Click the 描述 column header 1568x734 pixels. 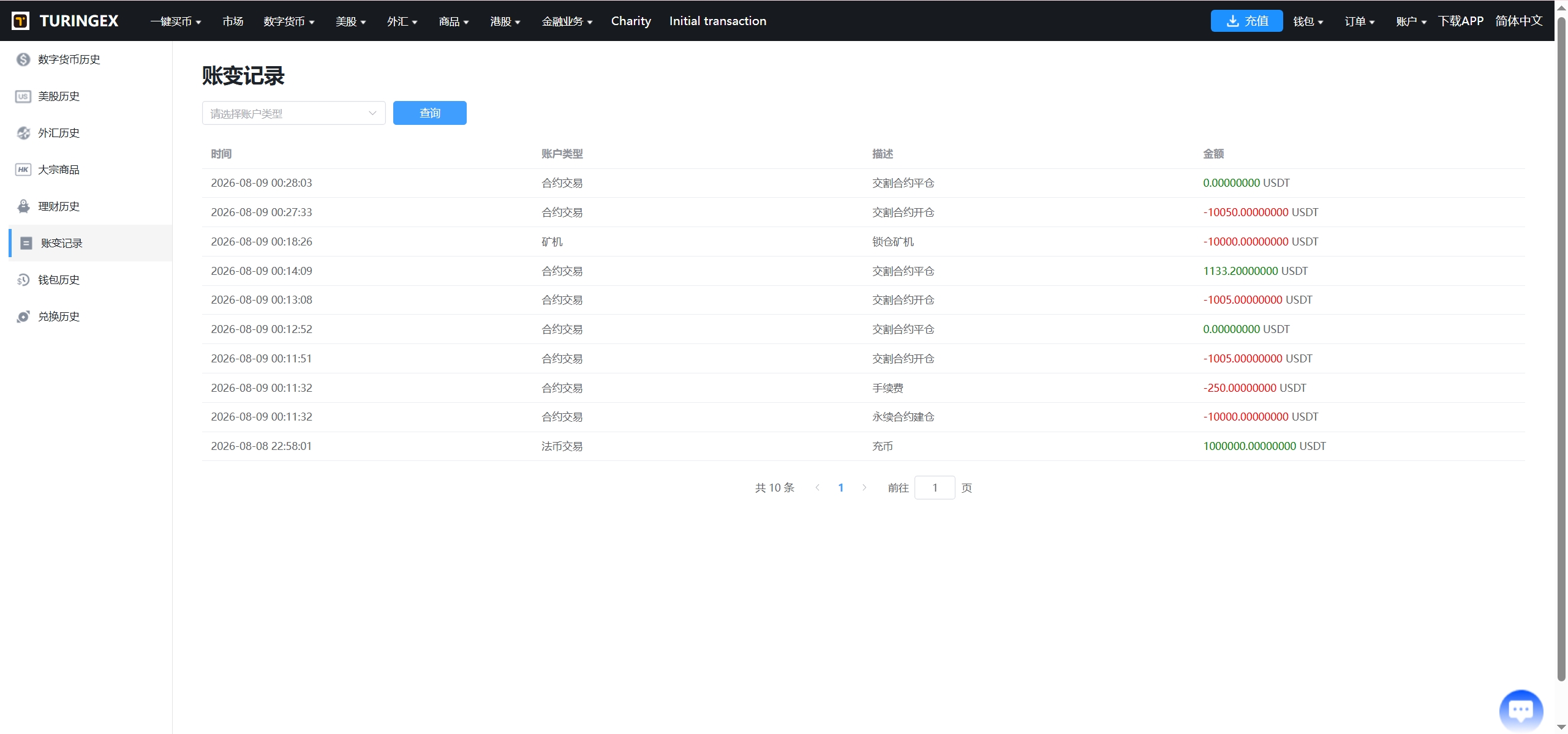[x=883, y=154]
